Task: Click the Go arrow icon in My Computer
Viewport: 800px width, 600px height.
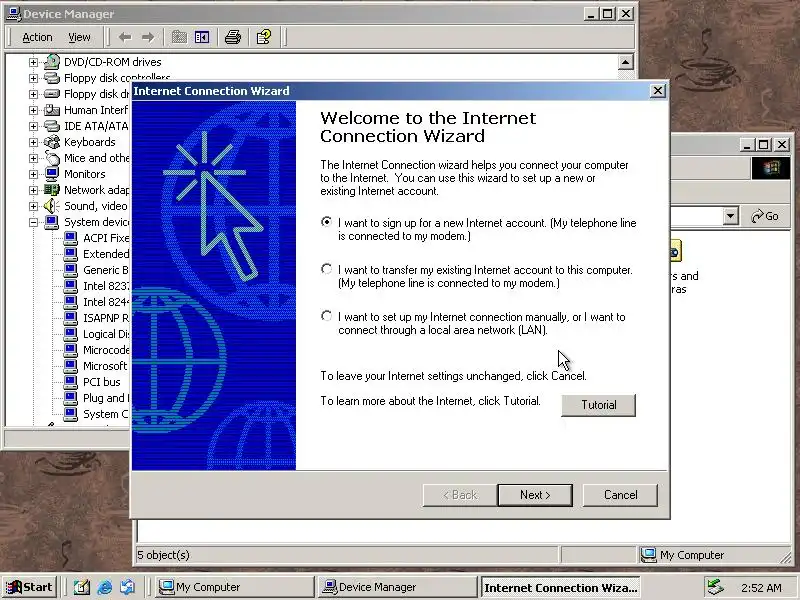Action: [757, 216]
